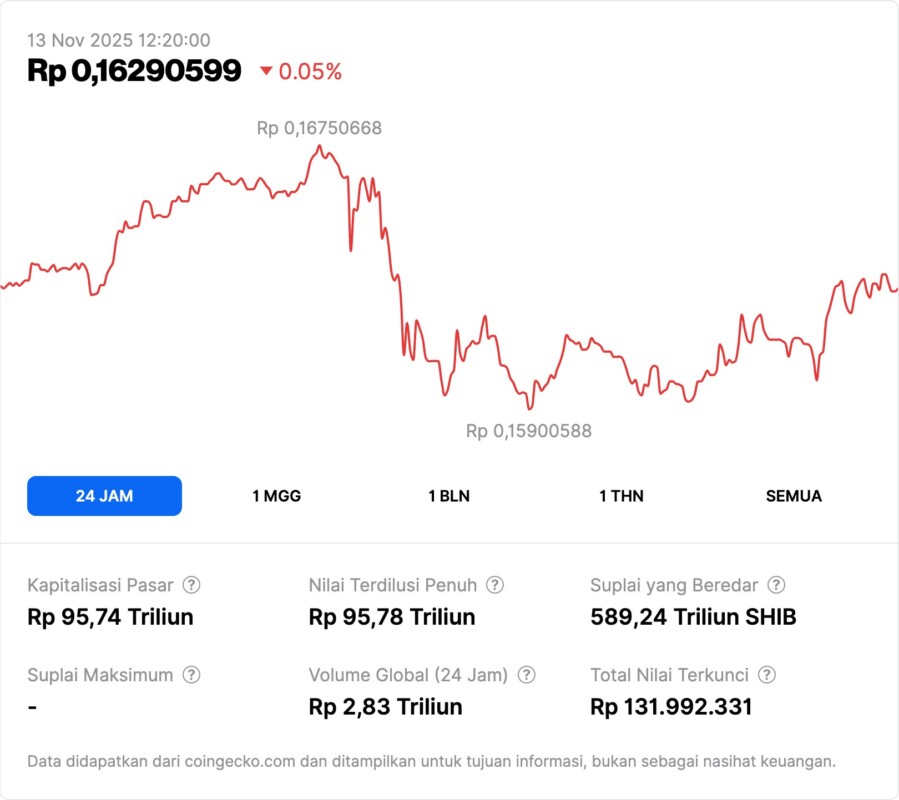Image resolution: width=899 pixels, height=800 pixels.
Task: Click the Rp 131.992.331 locked value
Action: coord(671,707)
